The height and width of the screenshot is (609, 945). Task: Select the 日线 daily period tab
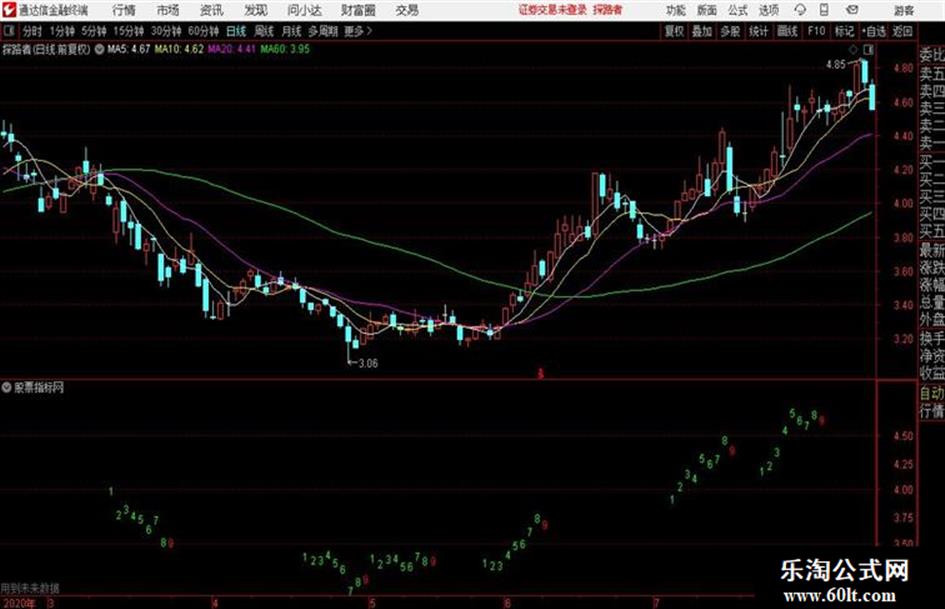point(236,31)
